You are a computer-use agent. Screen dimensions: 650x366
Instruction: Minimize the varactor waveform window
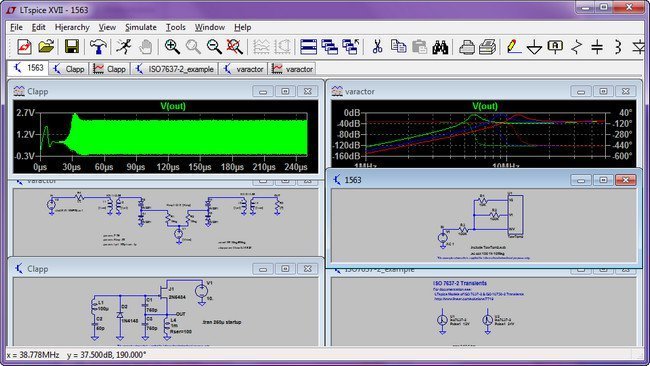581,91
